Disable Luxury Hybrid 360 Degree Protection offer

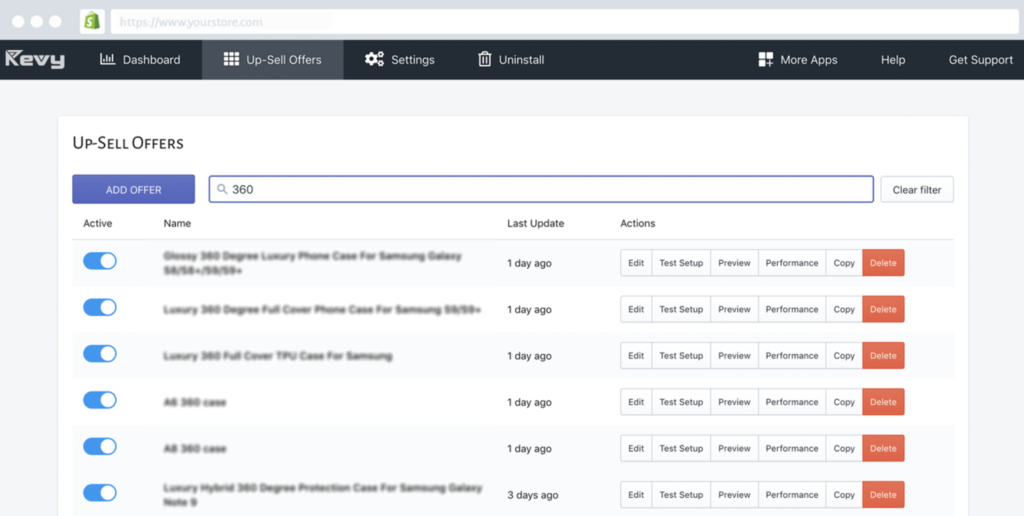(x=100, y=493)
